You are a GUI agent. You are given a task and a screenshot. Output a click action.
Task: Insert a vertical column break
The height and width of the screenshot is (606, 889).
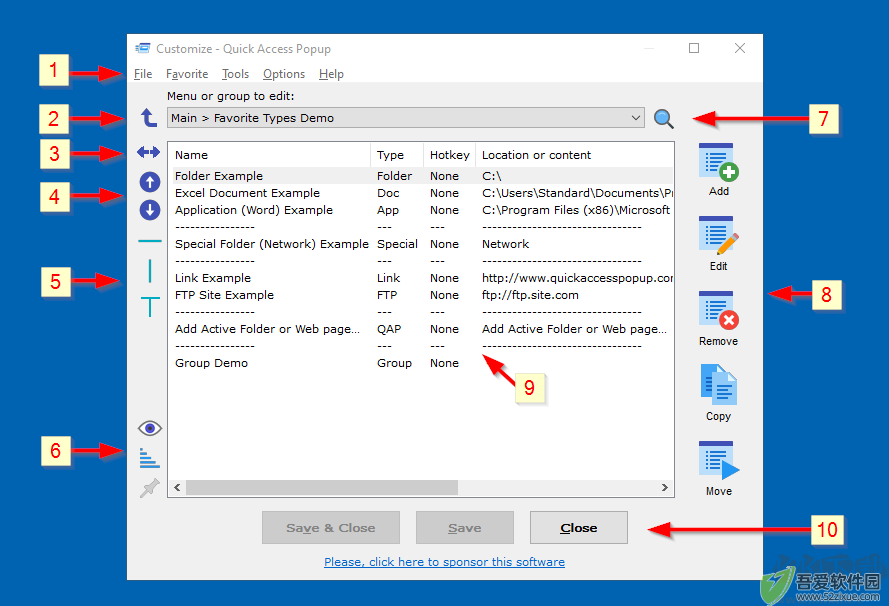(150, 270)
